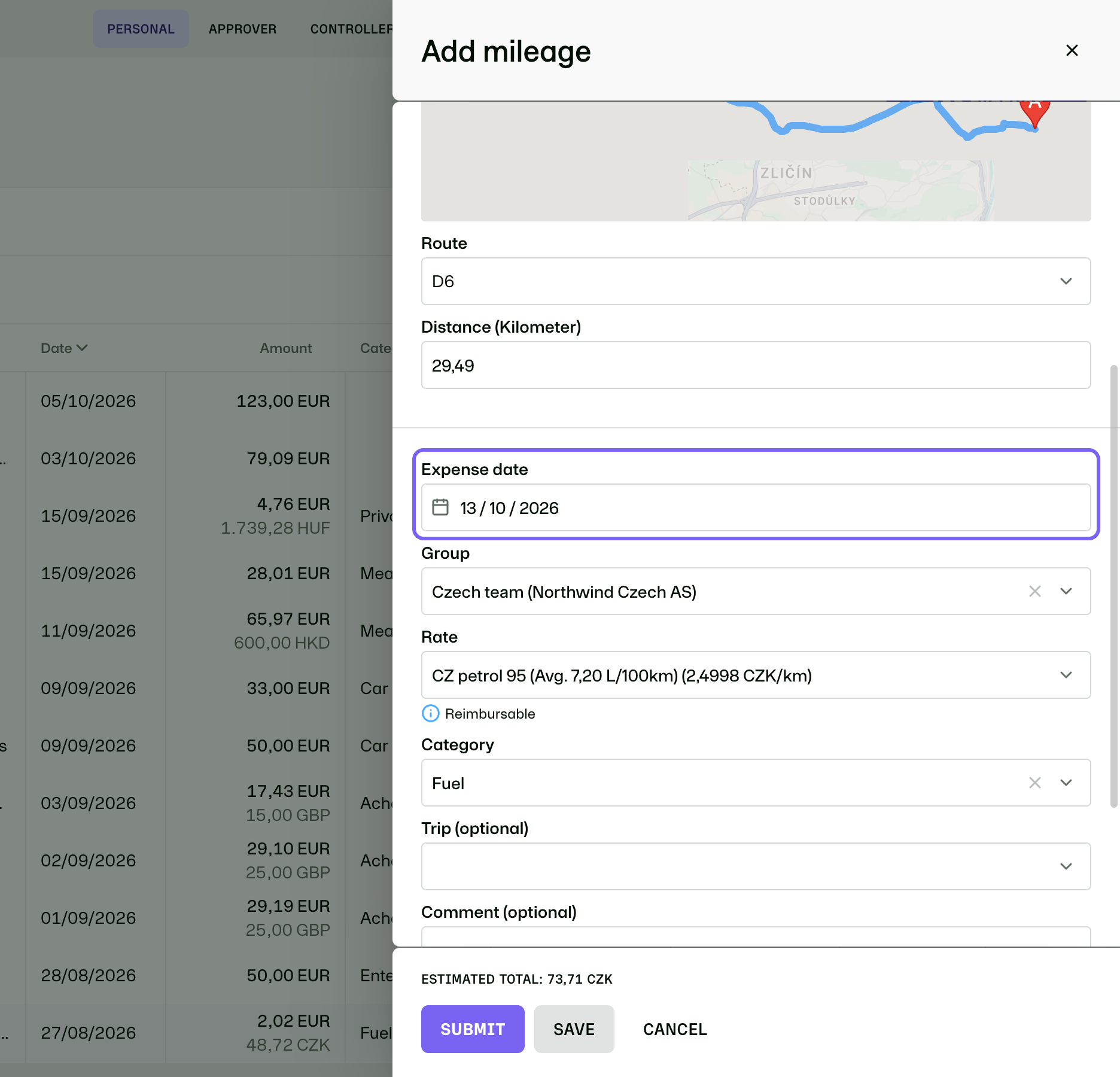Click the Distance (Kilometer) input field

pos(756,365)
